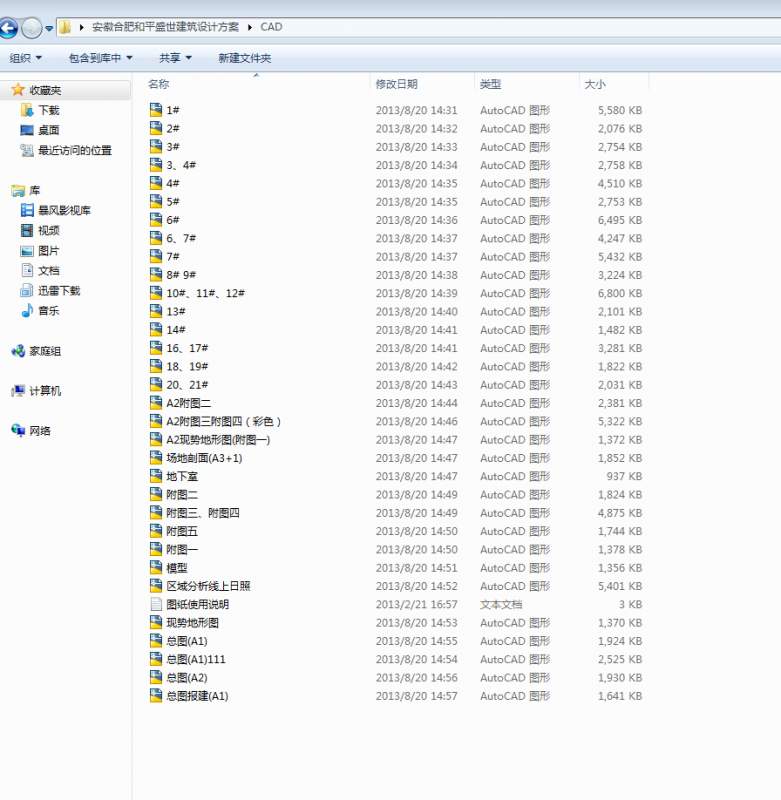Sort by the 大小 column header
781x800 pixels.
point(595,84)
